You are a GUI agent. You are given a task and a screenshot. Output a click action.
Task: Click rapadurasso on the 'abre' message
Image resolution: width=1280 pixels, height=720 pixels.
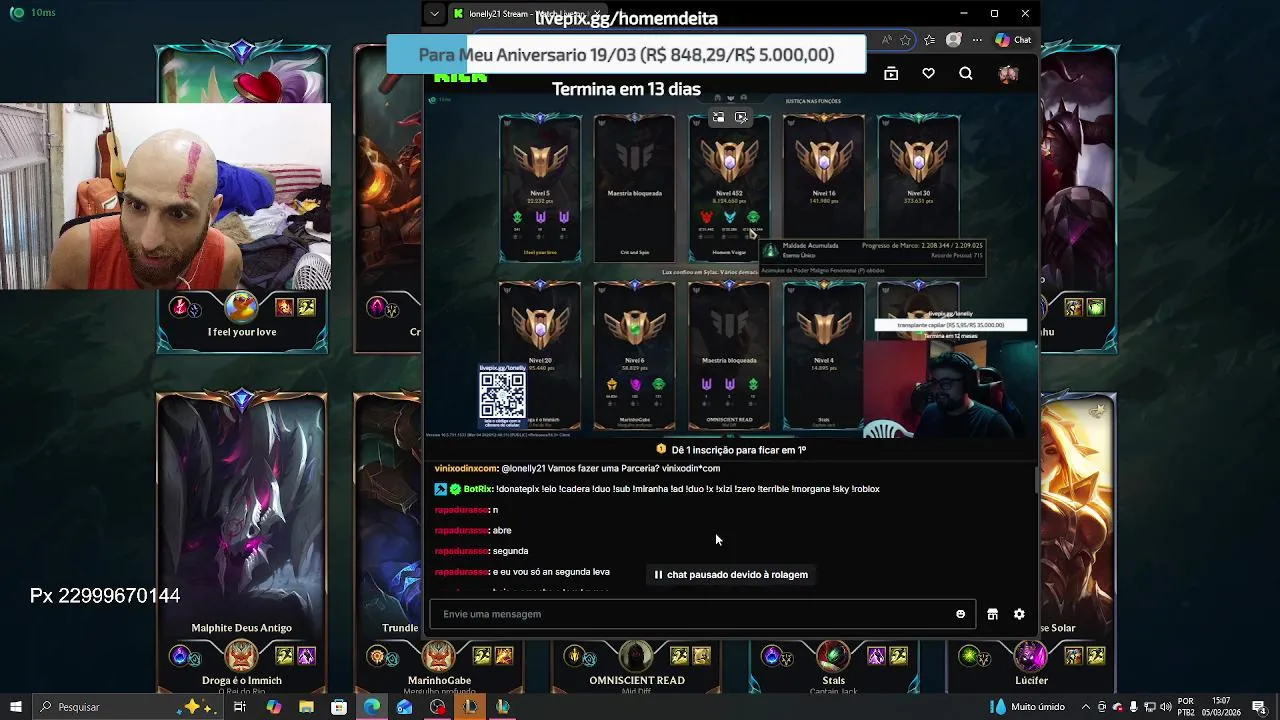point(462,530)
